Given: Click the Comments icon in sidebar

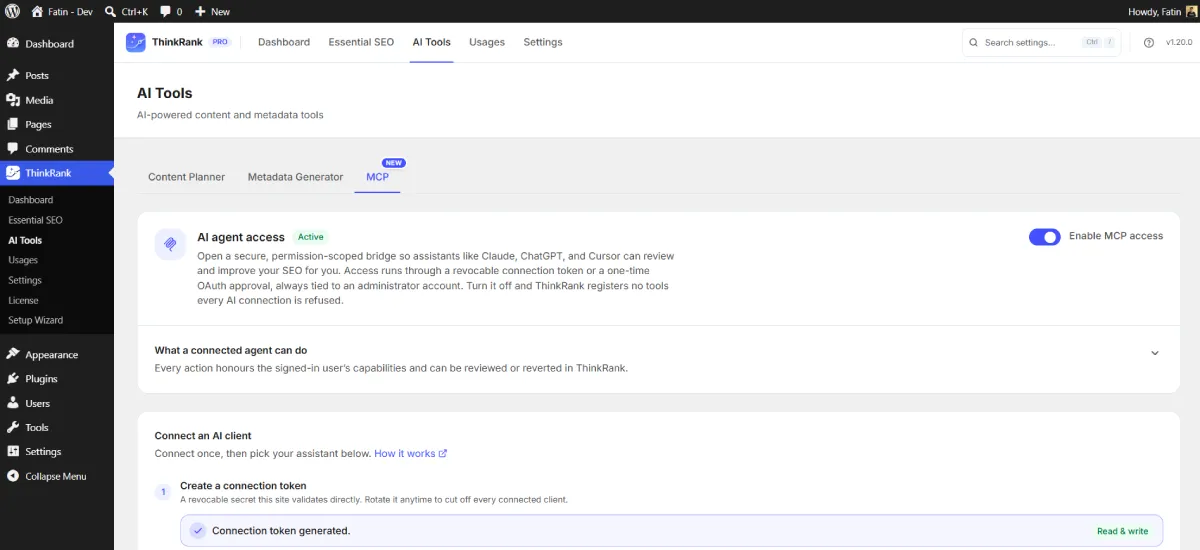Looking at the screenshot, I should 13,149.
